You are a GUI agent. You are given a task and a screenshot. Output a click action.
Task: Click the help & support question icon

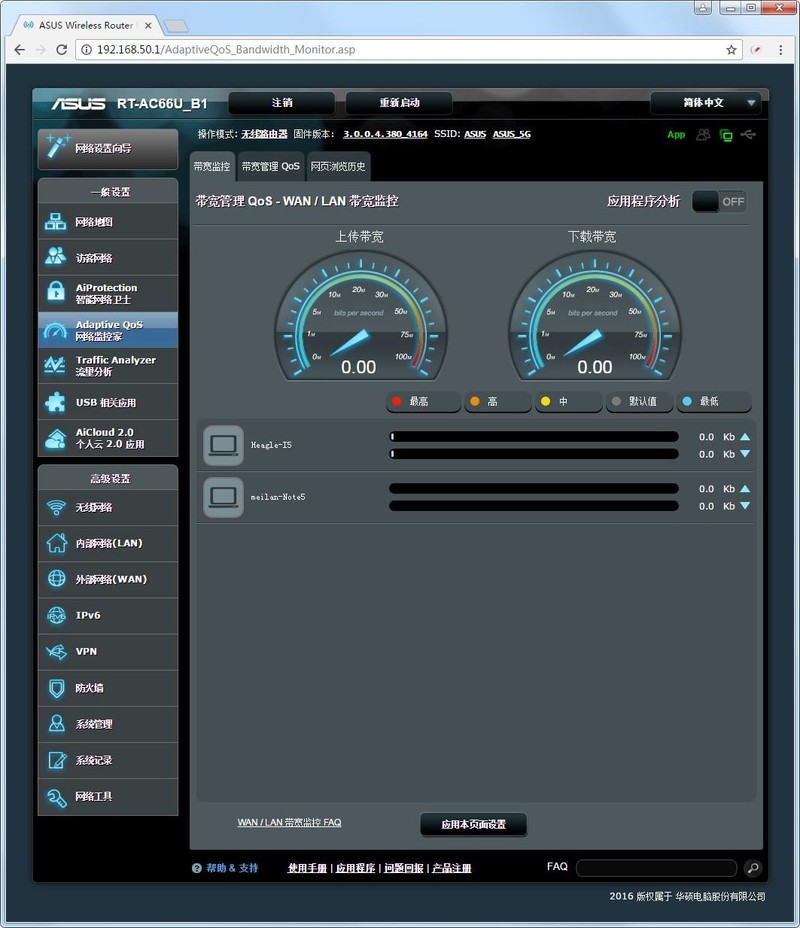point(196,868)
